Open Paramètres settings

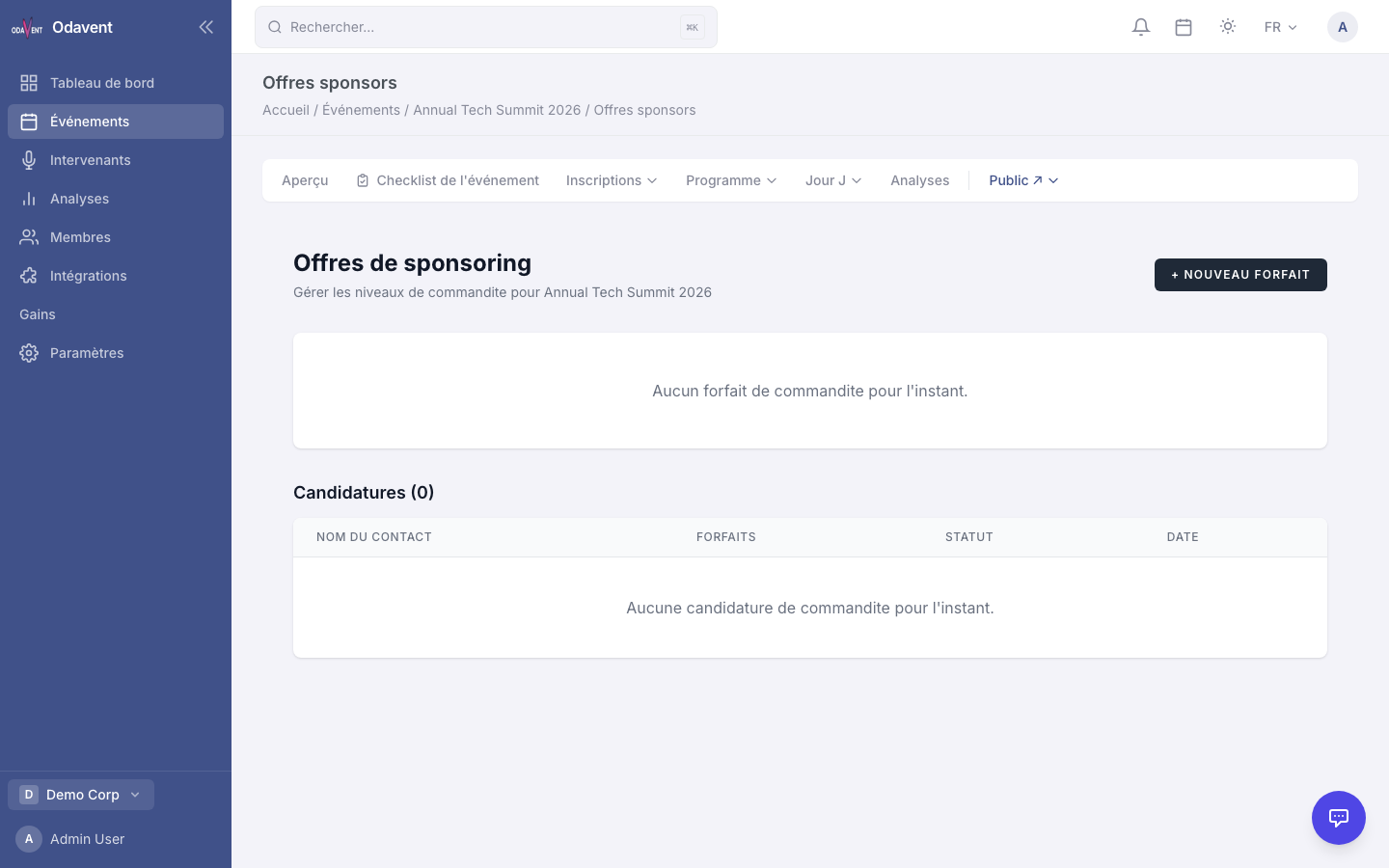[x=116, y=353]
